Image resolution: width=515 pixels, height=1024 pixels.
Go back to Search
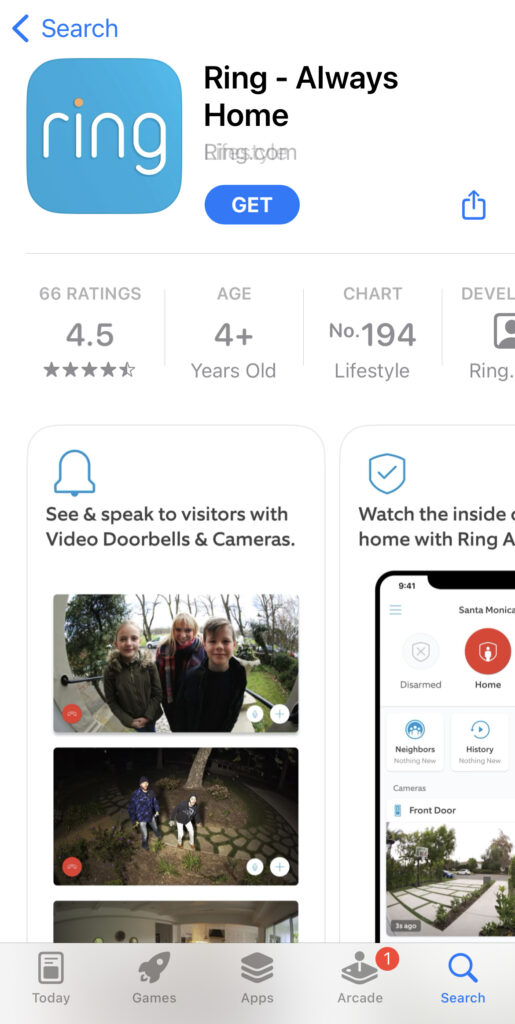(x=65, y=29)
